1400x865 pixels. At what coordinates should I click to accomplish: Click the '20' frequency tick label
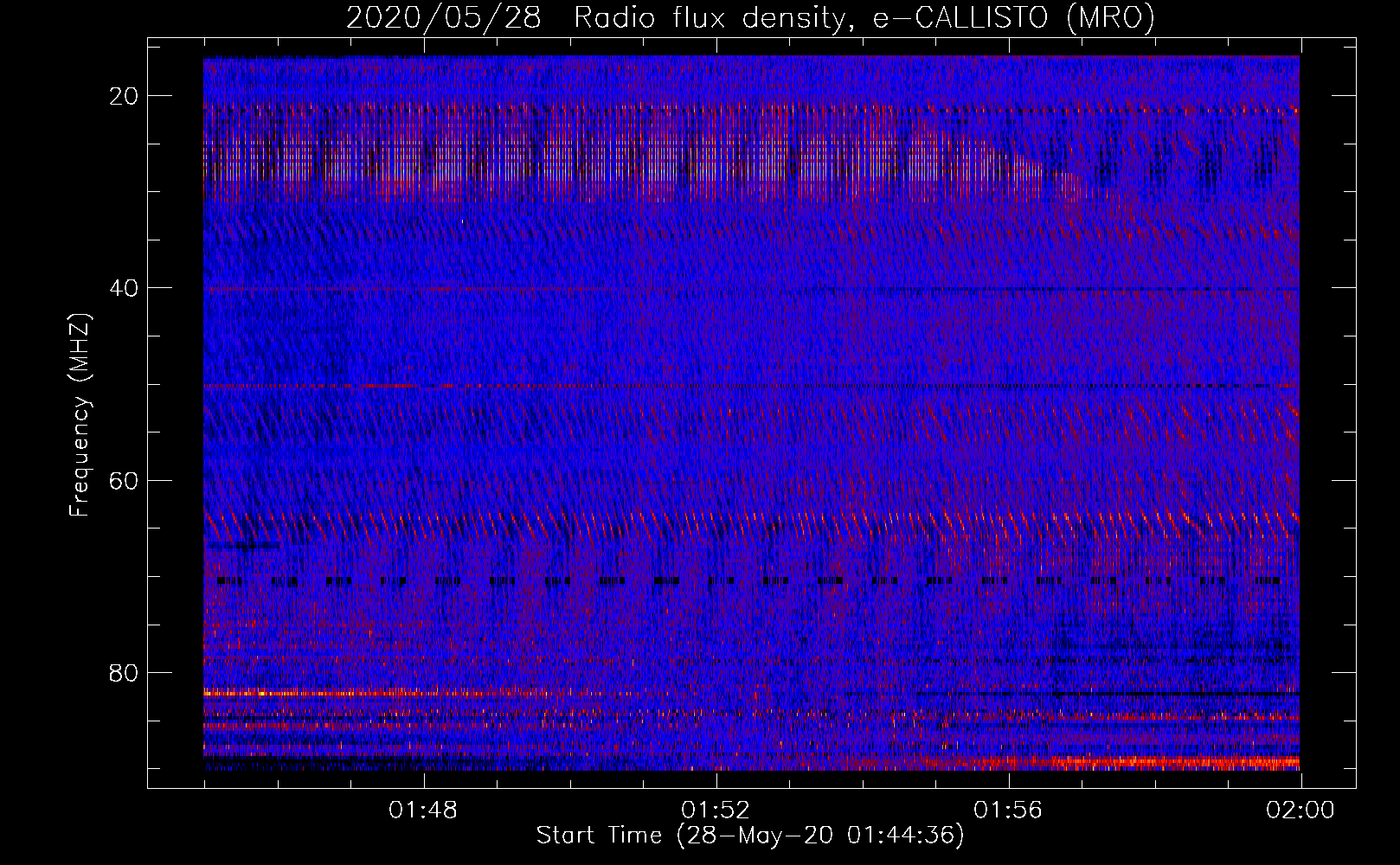[x=125, y=96]
